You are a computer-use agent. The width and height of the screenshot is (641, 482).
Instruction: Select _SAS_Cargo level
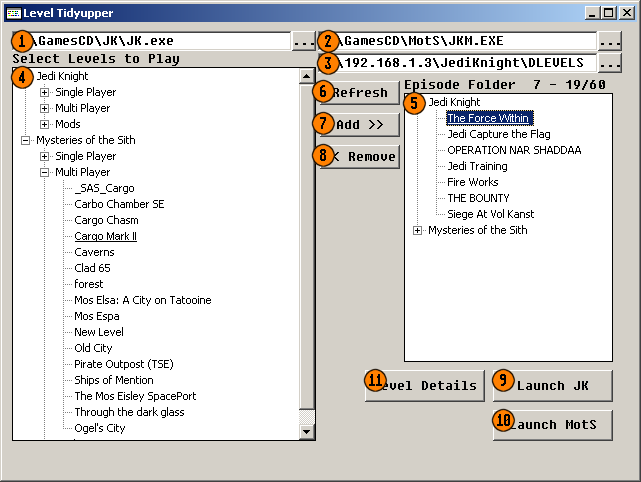click(104, 188)
